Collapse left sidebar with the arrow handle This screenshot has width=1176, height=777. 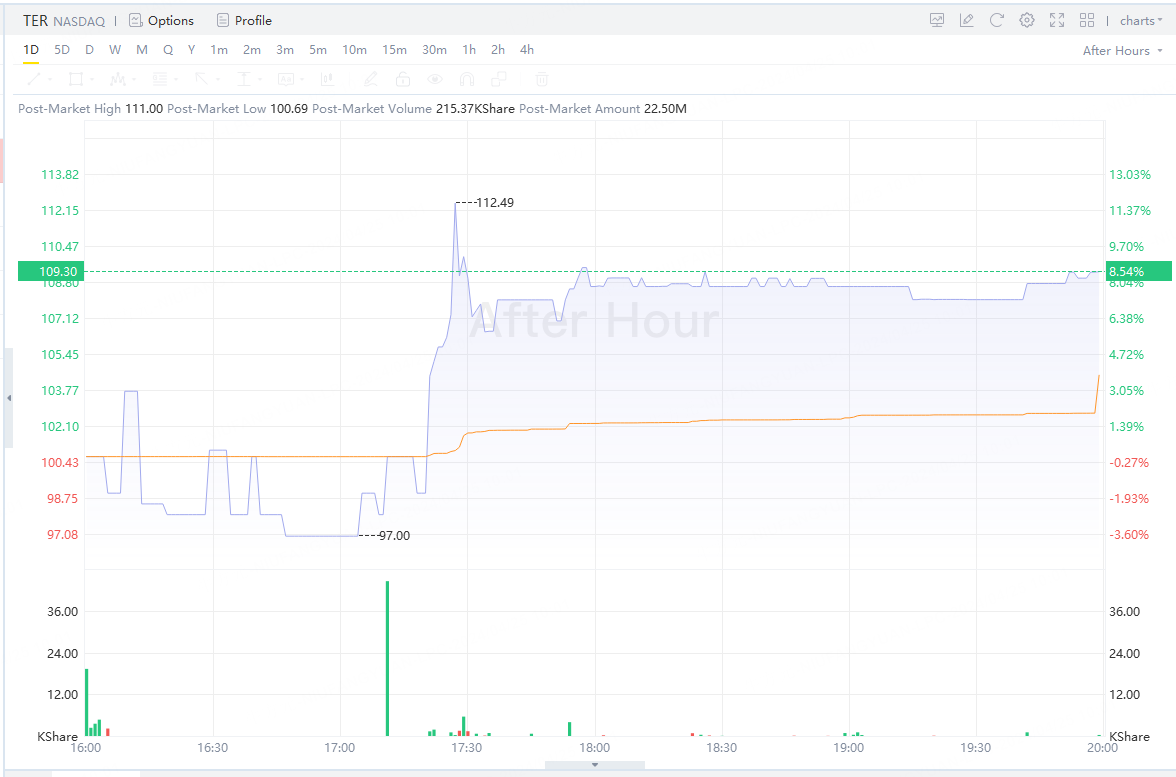8,398
